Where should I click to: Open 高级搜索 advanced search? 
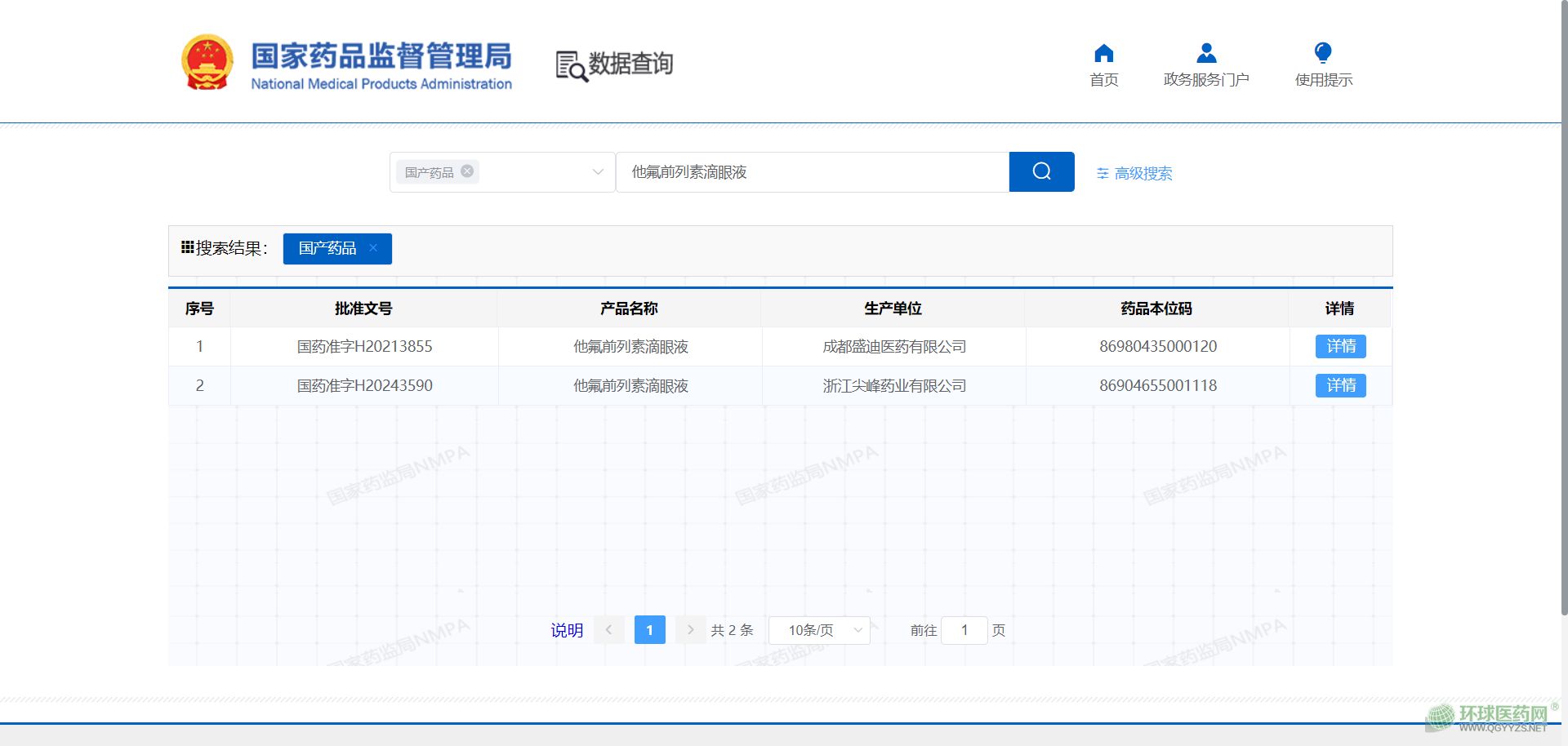(x=1134, y=173)
